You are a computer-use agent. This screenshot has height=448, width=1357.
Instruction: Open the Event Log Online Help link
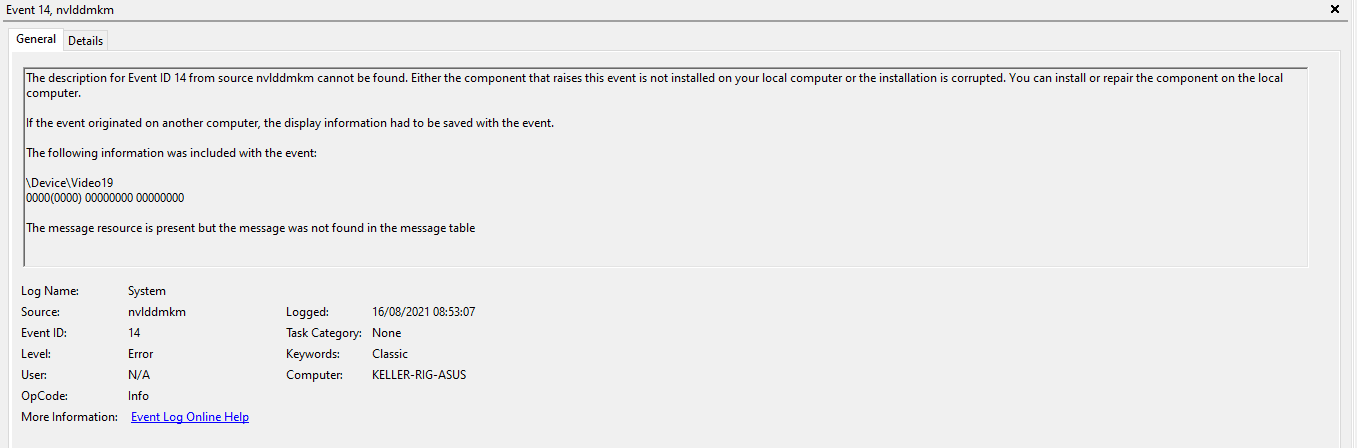click(190, 417)
